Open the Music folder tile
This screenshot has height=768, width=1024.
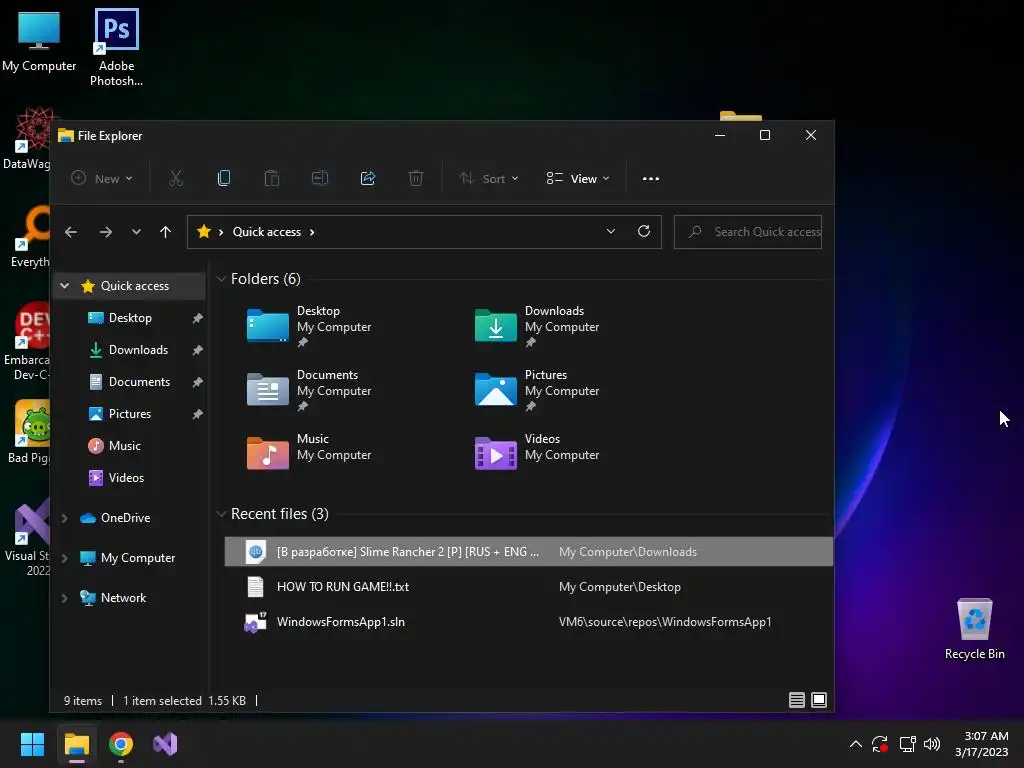tap(310, 449)
